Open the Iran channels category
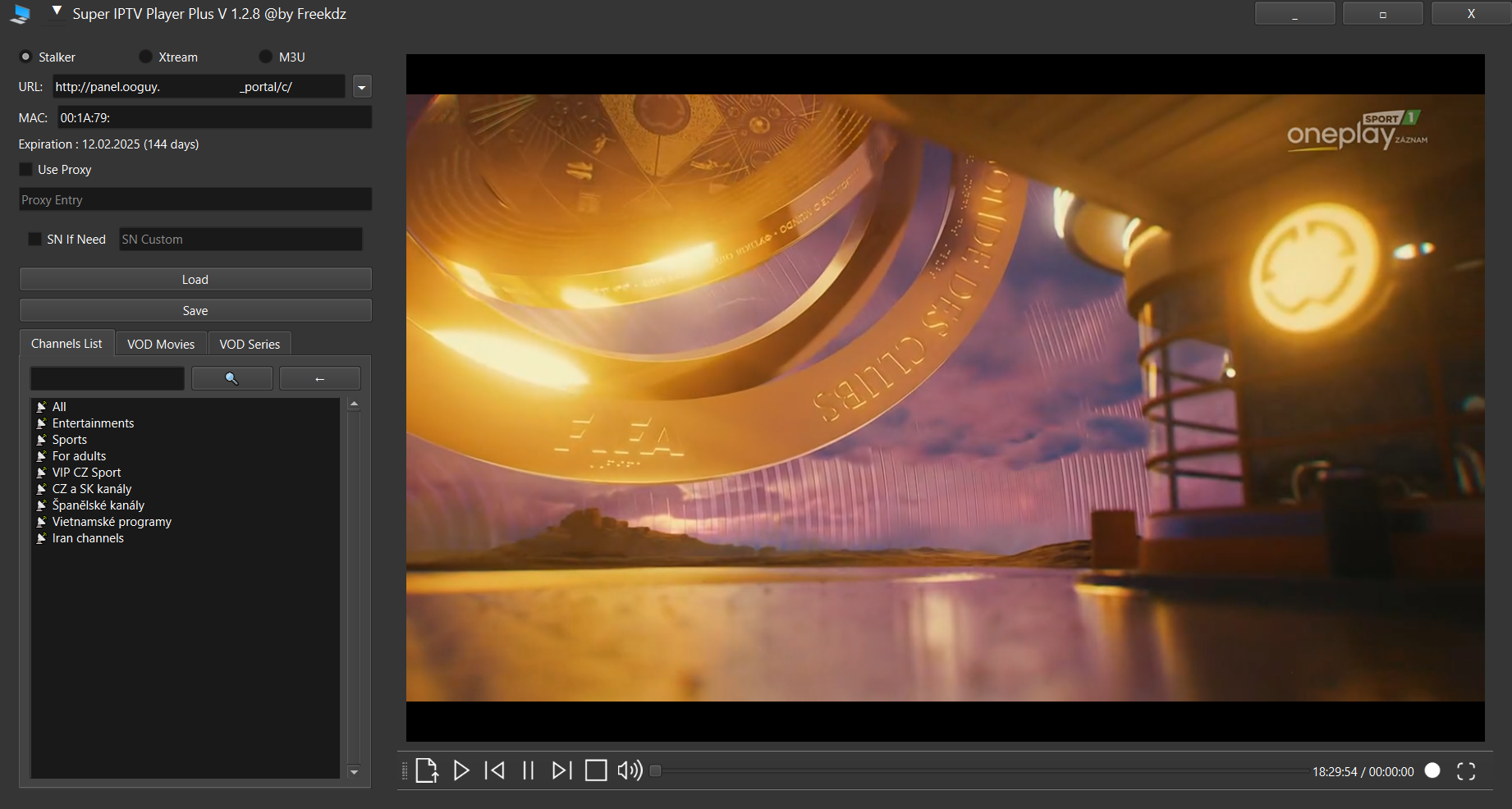The height and width of the screenshot is (809, 1512). 88,537
